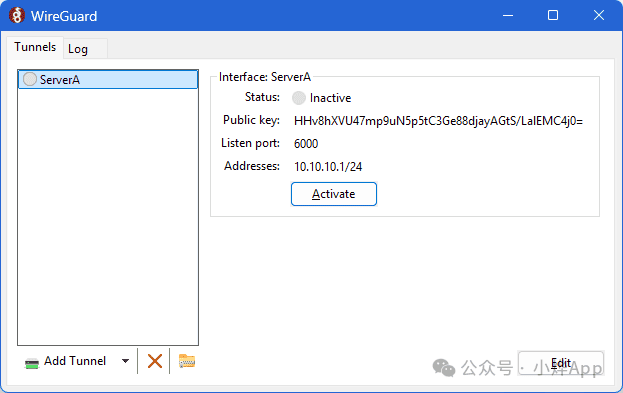Open the Add Tunnel dropdown arrow
This screenshot has height=393, width=623.
point(126,361)
